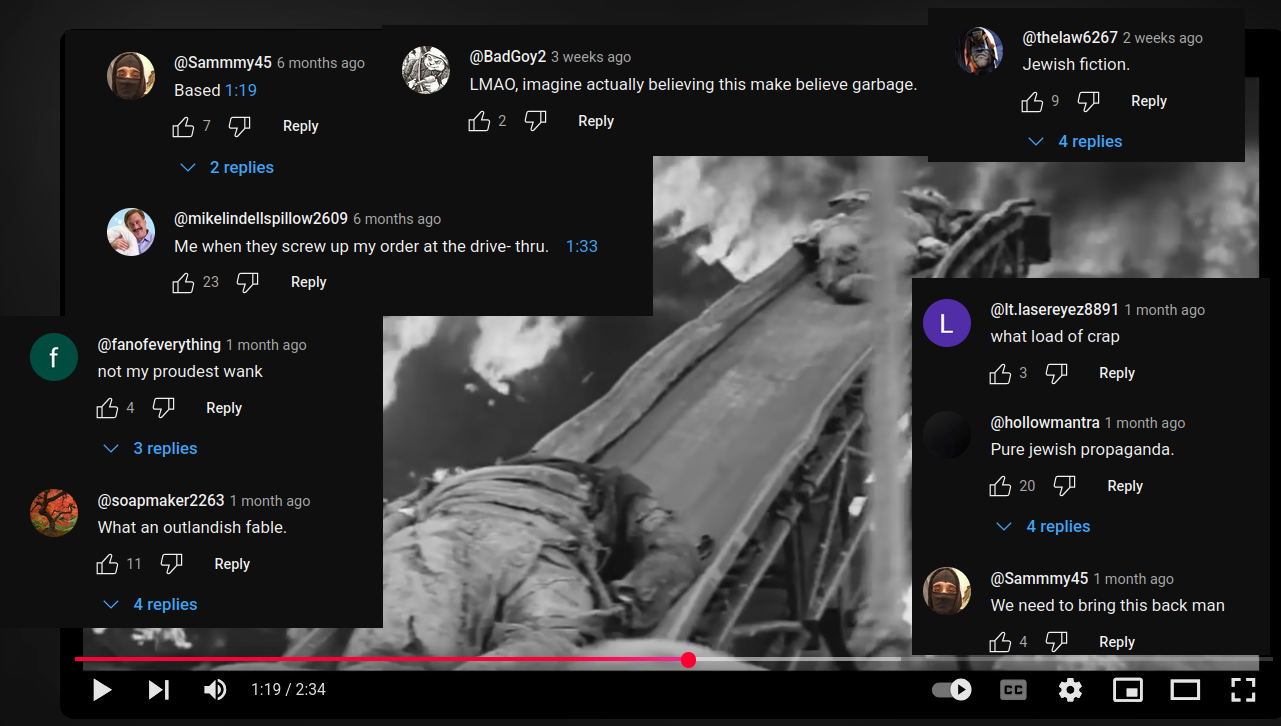Click the @thelaw6267 avatar picture
Screen dimensions: 1281x726
point(979,51)
